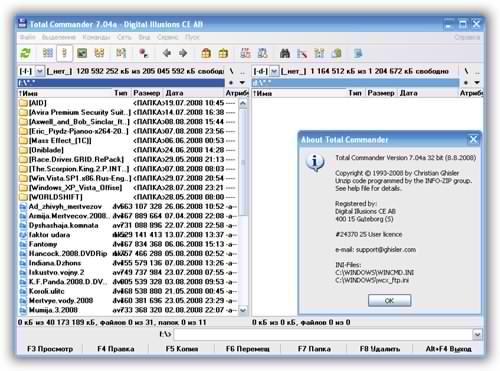Click the video file icon of Fantomy
The width and height of the screenshot is (500, 371).
(23, 244)
